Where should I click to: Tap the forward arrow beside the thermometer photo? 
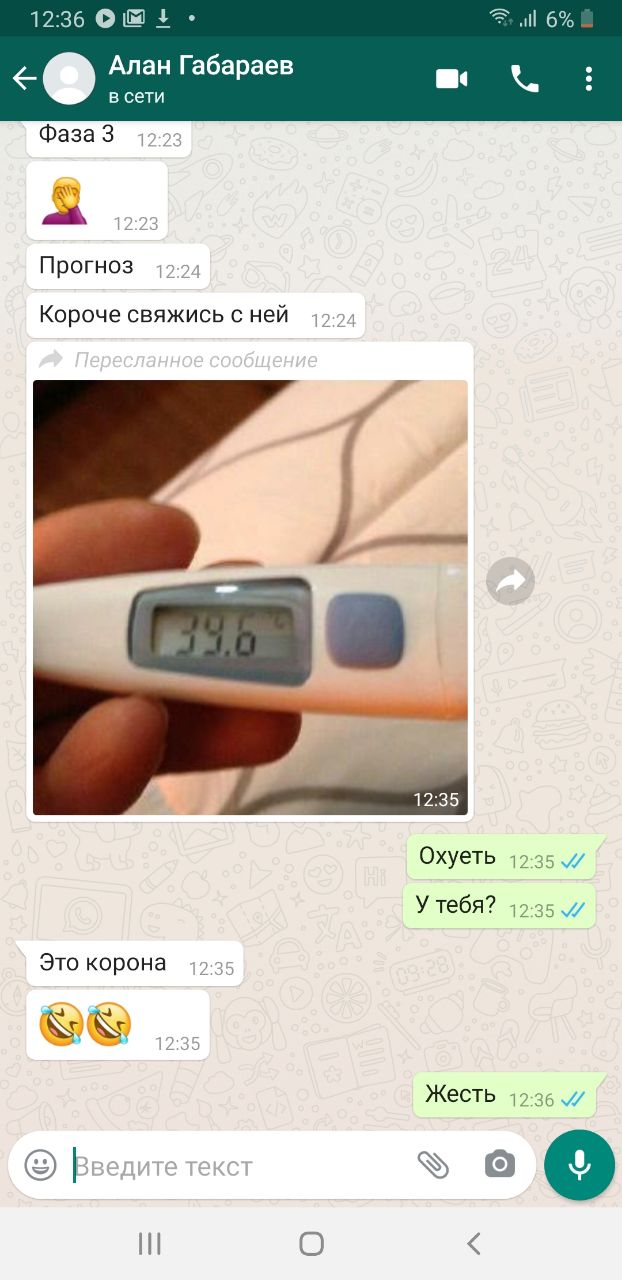point(511,581)
